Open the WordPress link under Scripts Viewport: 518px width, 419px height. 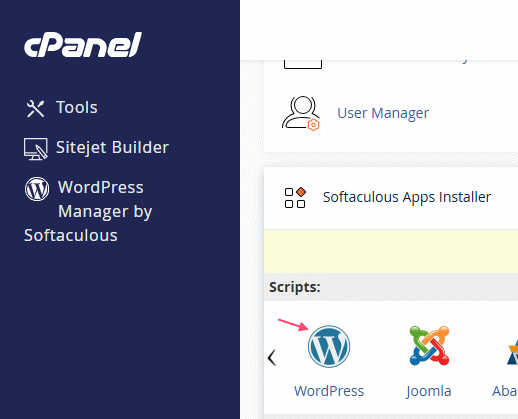329,391
